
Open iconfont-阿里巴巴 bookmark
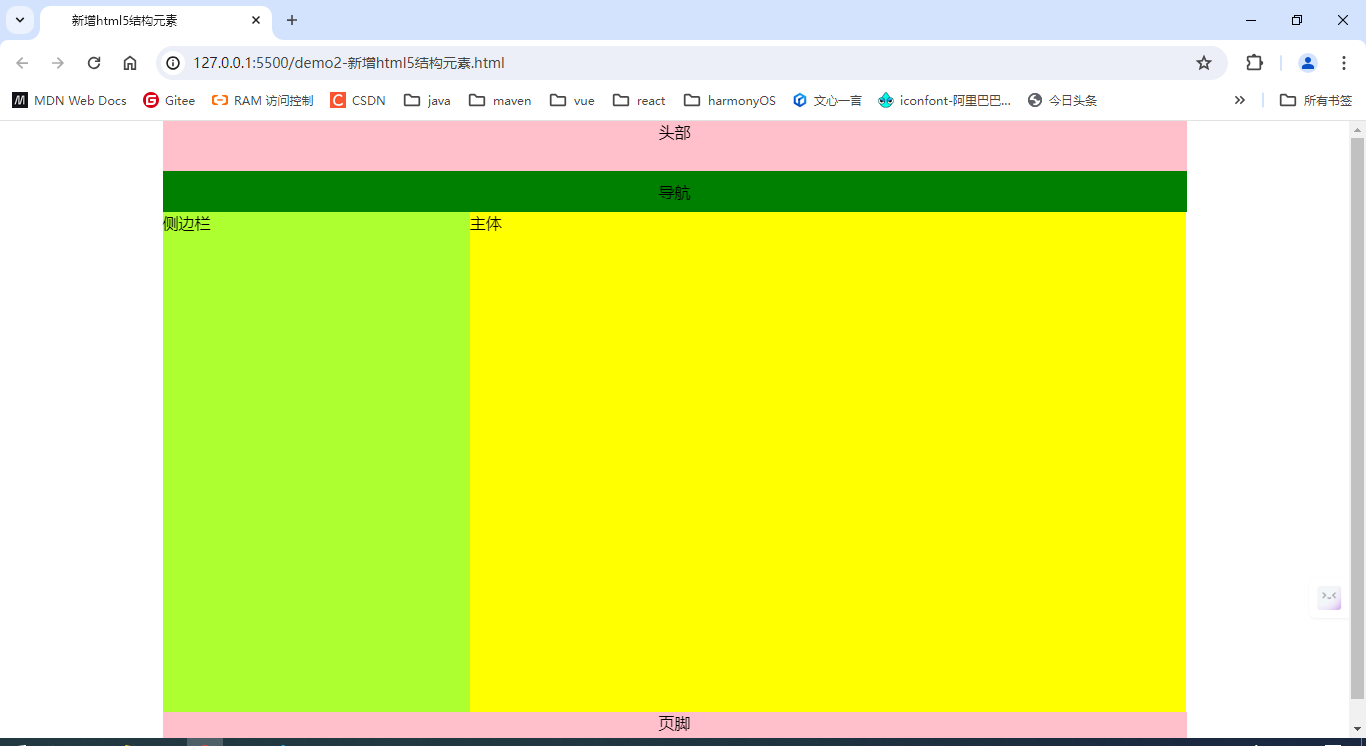tap(945, 100)
